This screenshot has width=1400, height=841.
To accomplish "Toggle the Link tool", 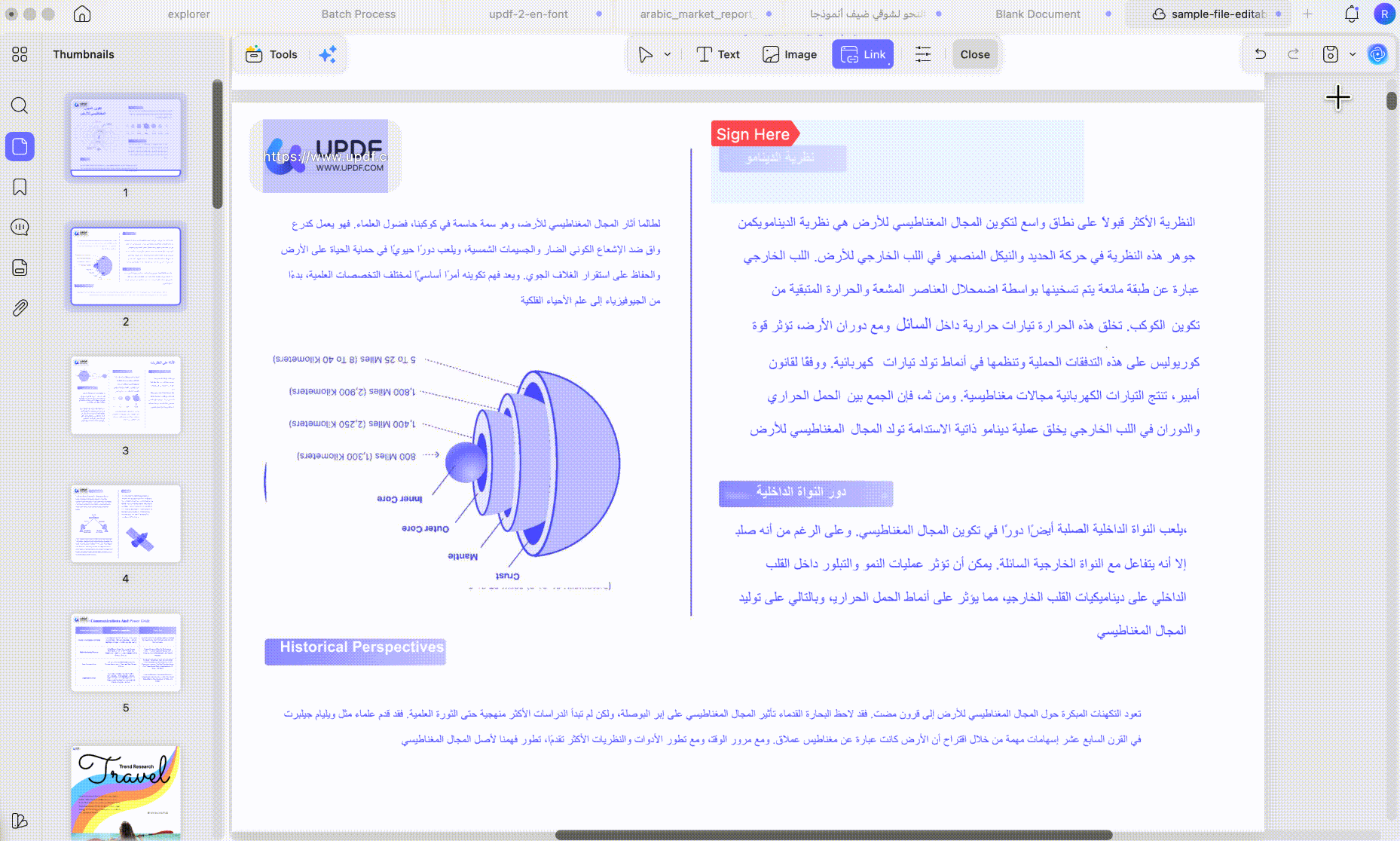I will tap(863, 54).
